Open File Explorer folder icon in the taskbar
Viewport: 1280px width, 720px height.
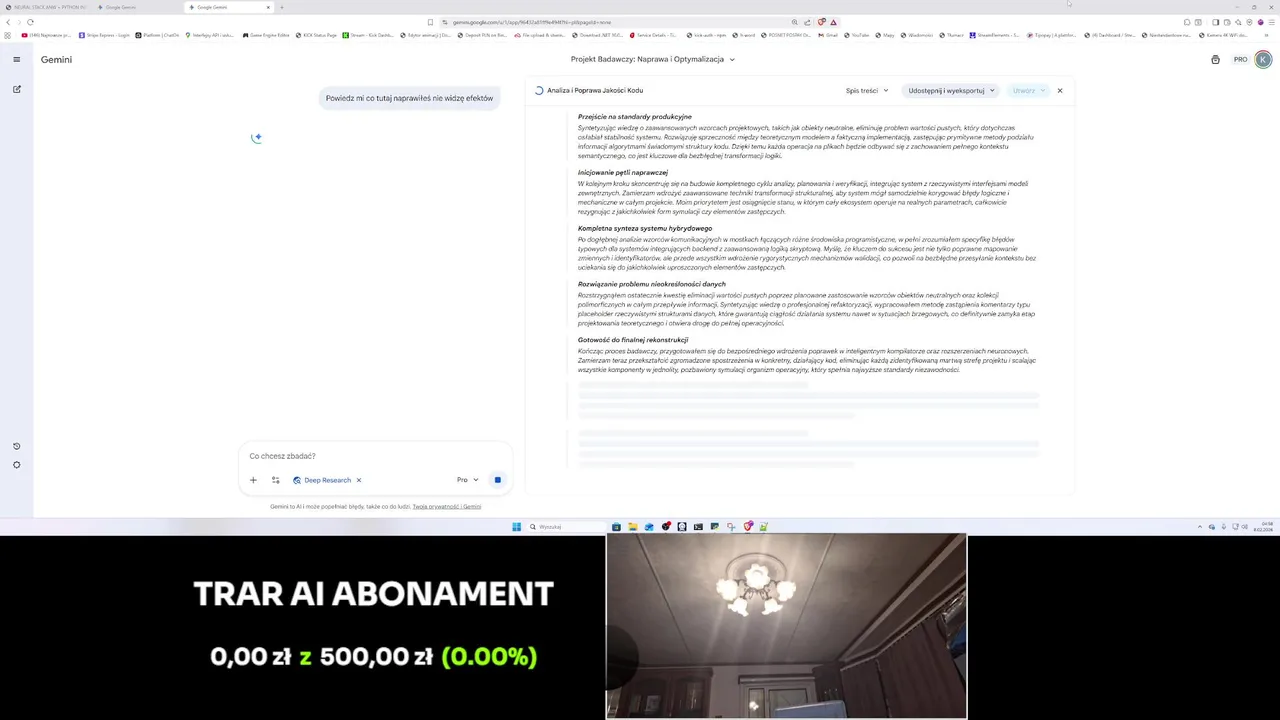pos(632,527)
